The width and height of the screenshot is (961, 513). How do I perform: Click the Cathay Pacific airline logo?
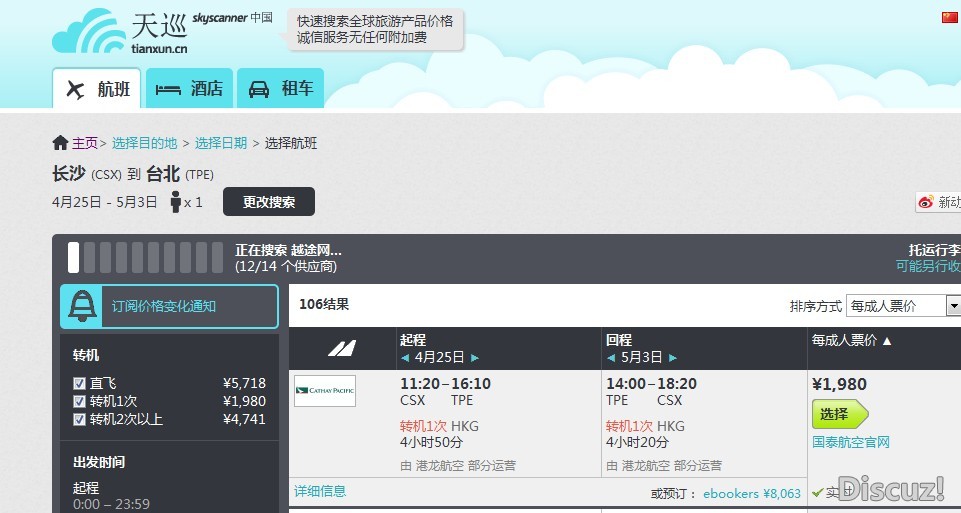(x=324, y=391)
